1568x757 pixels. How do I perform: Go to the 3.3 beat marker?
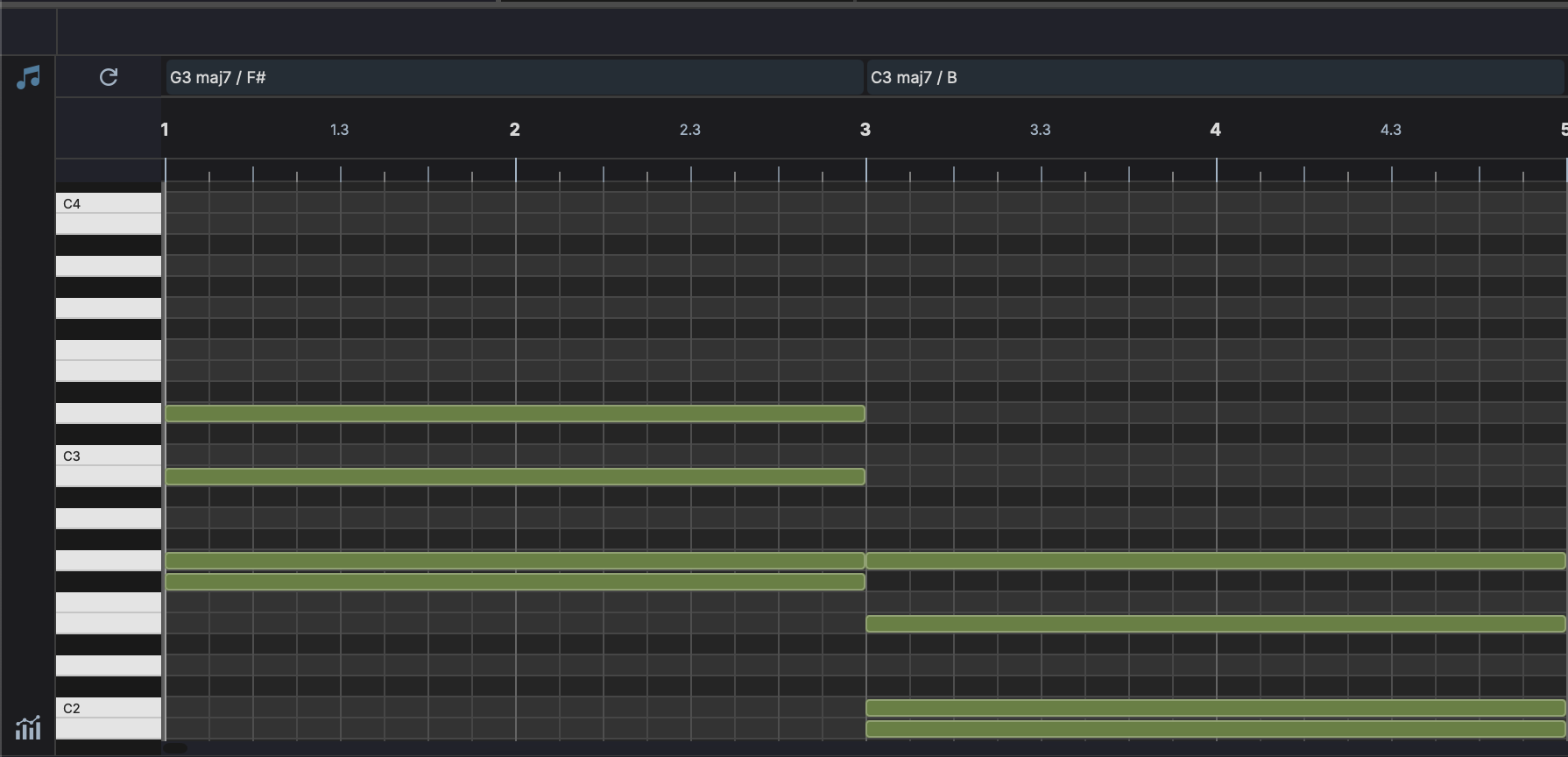[x=1040, y=130]
